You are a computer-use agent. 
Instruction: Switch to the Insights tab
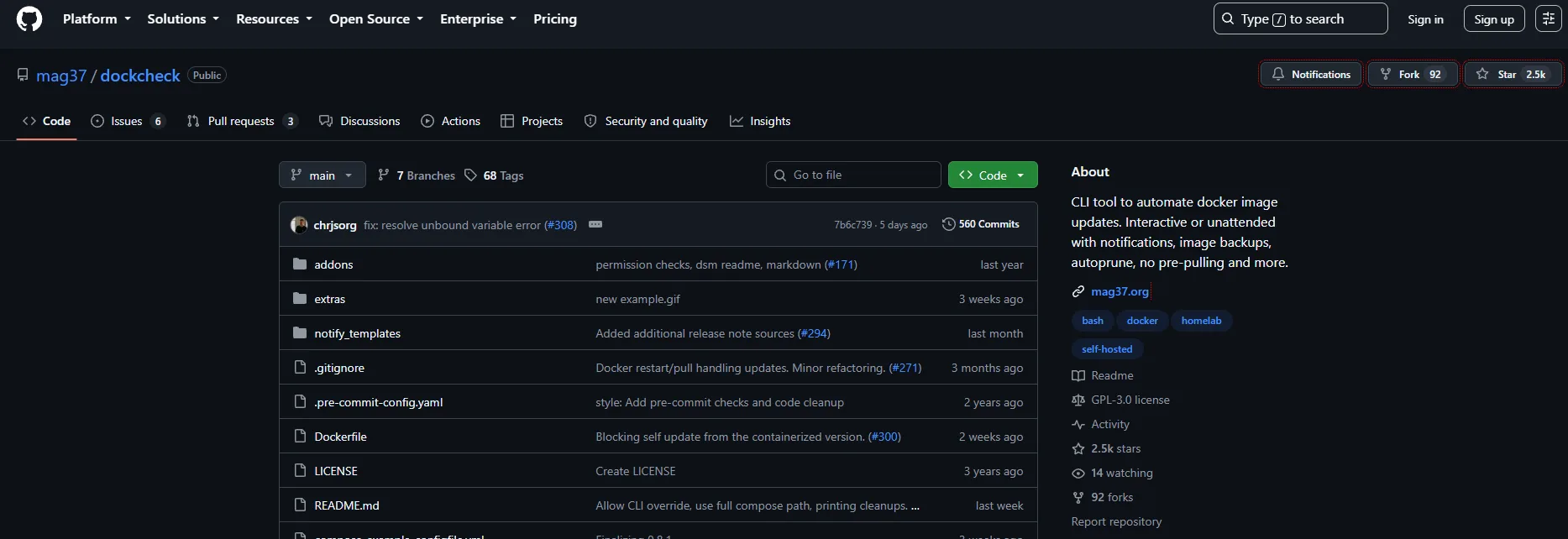pyautogui.click(x=760, y=121)
